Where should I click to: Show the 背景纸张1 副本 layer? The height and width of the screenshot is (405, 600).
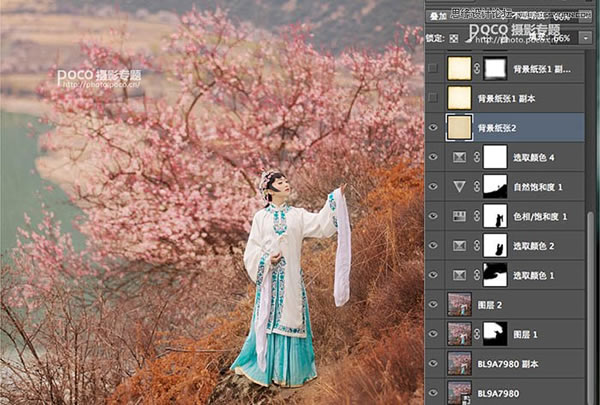[x=433, y=98]
